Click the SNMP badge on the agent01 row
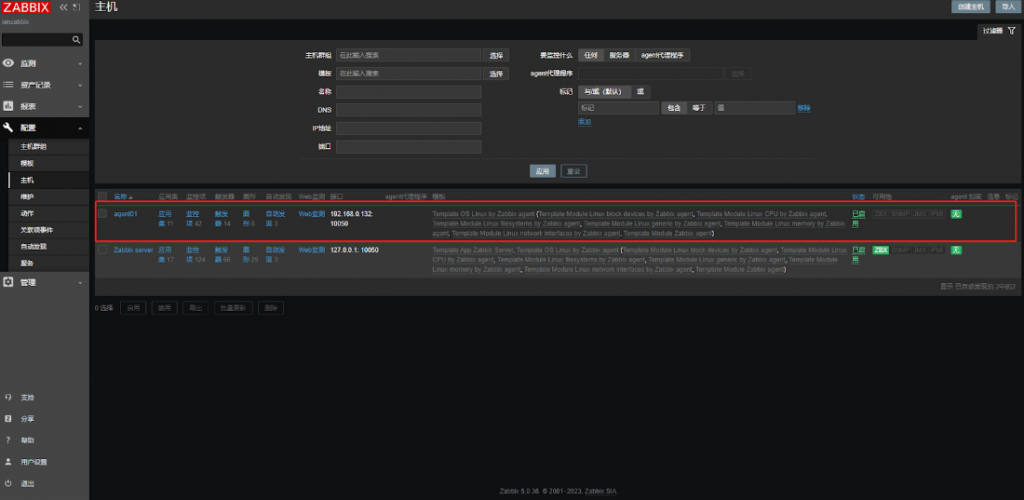The width and height of the screenshot is (1024, 500). point(901,214)
